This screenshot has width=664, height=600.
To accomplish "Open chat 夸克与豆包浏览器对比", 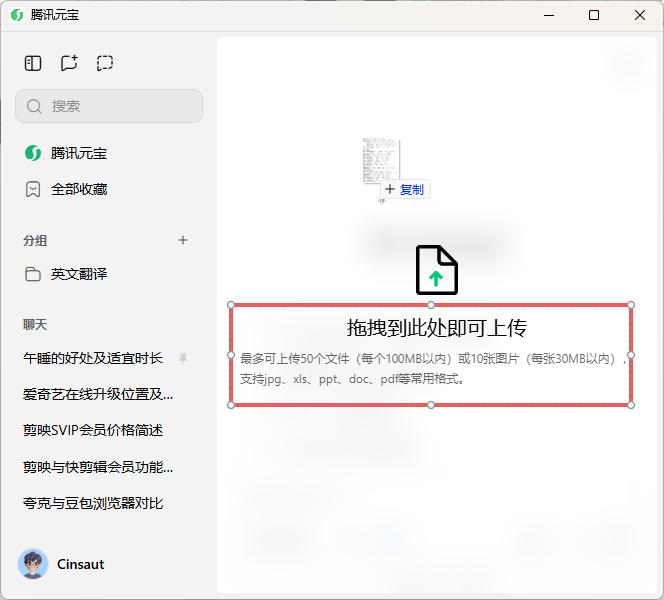I will click(93, 503).
